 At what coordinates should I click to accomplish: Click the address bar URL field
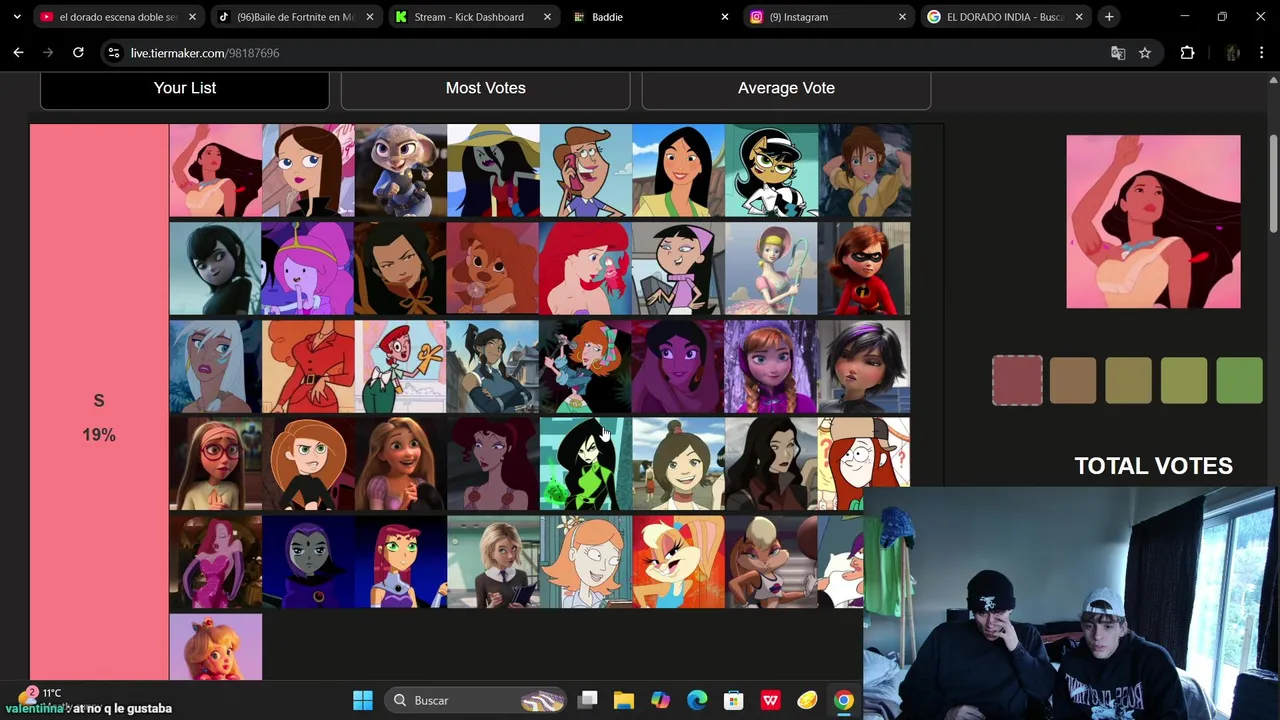tap(600, 53)
